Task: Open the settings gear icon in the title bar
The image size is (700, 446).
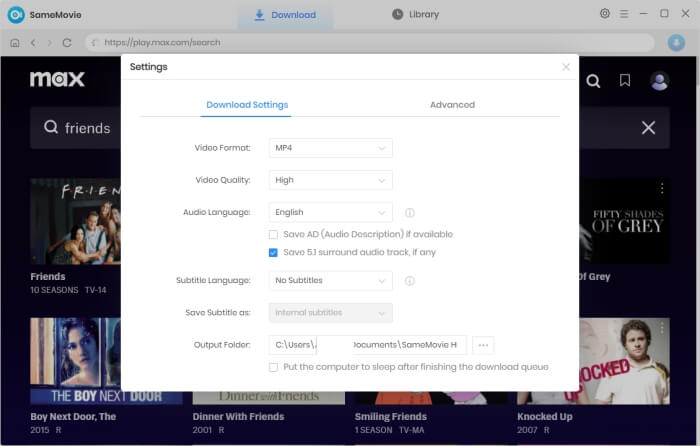Action: [605, 14]
